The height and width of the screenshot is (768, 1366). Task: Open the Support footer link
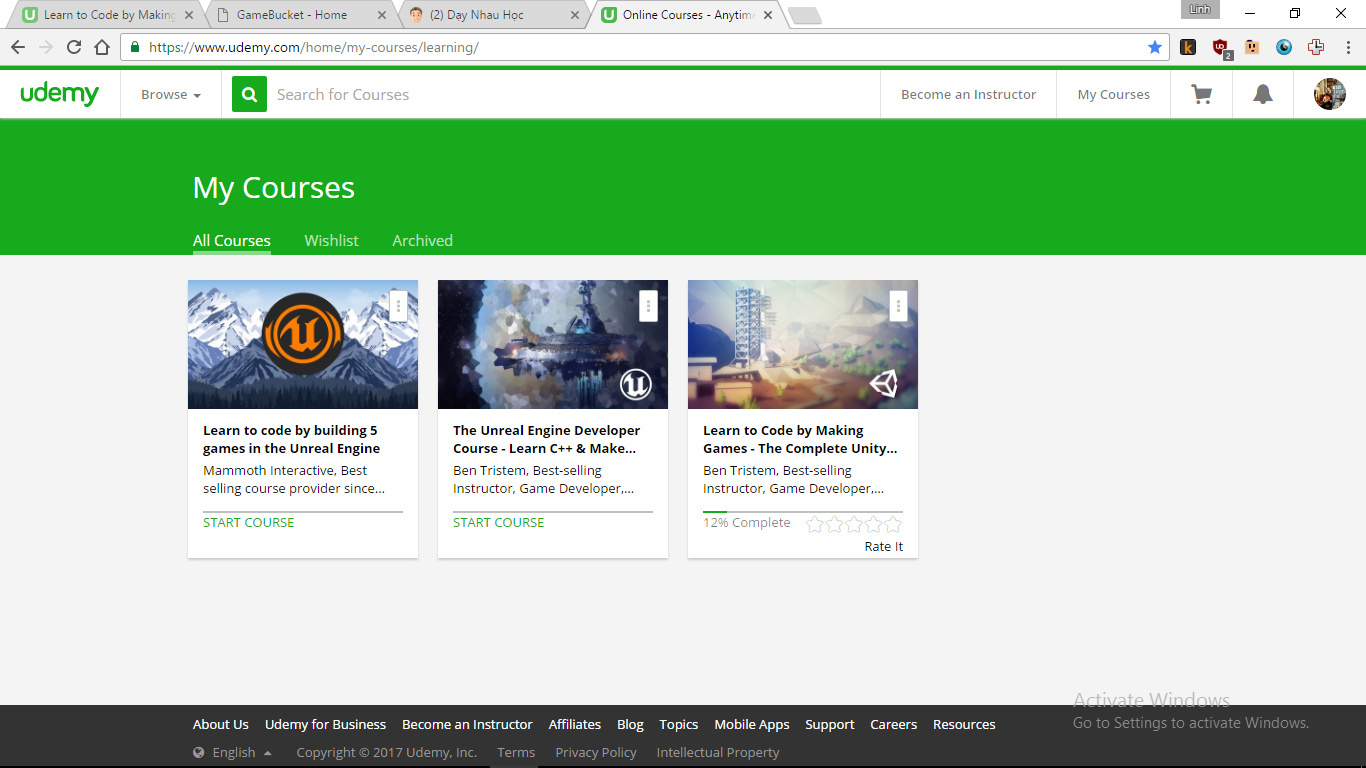click(829, 724)
